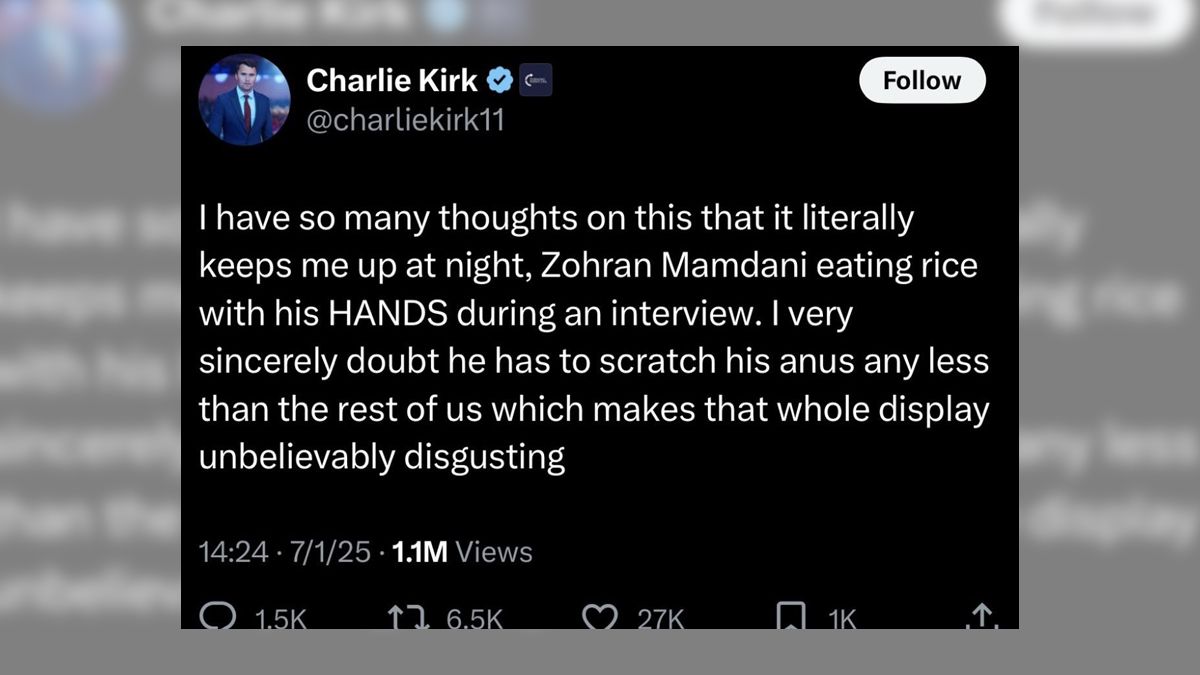Click the 1K bookmarks count
The image size is (1200, 675).
(x=842, y=620)
